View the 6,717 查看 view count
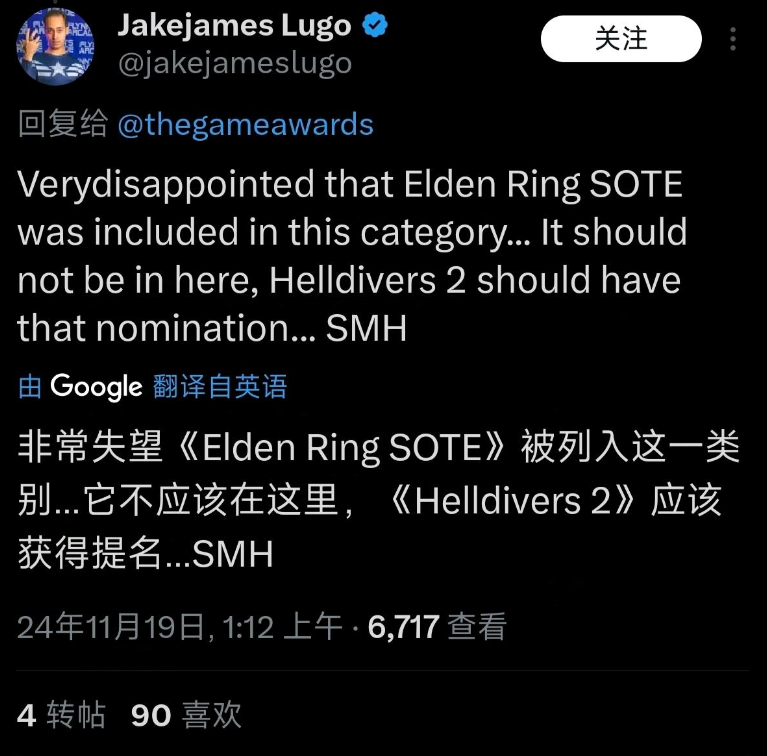767x756 pixels. point(437,626)
